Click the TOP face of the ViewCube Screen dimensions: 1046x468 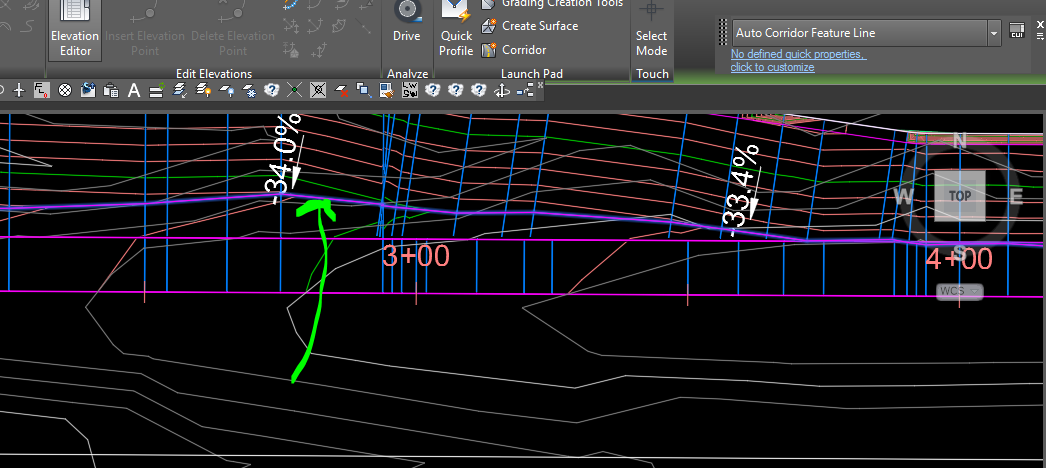point(959,196)
